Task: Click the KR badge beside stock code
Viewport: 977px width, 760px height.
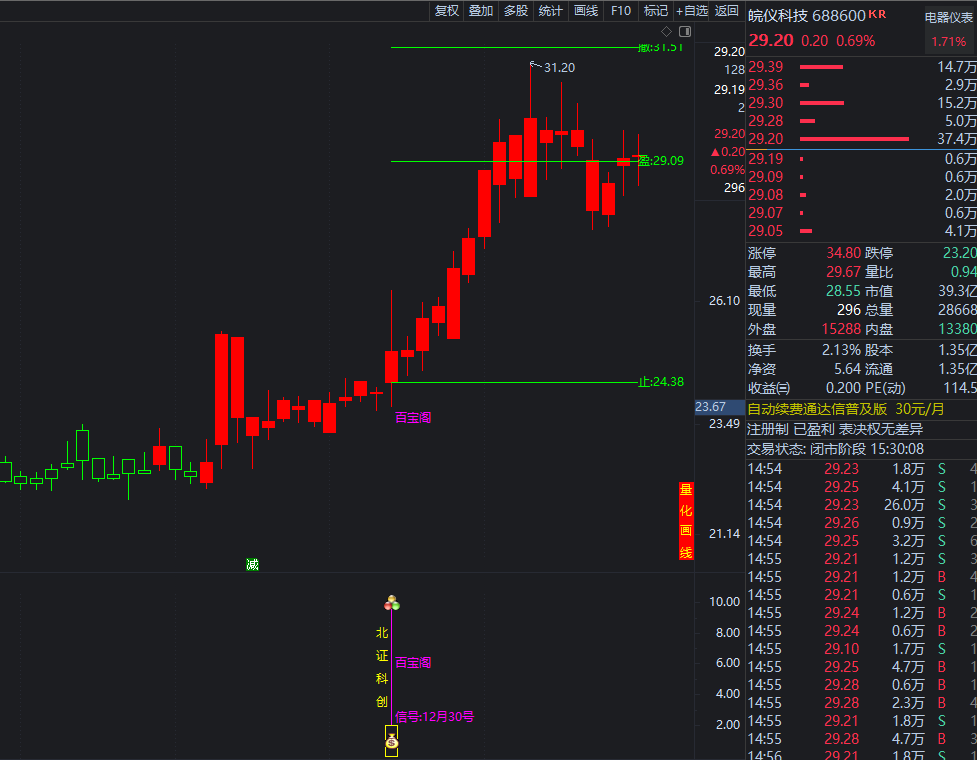Action: (877, 14)
